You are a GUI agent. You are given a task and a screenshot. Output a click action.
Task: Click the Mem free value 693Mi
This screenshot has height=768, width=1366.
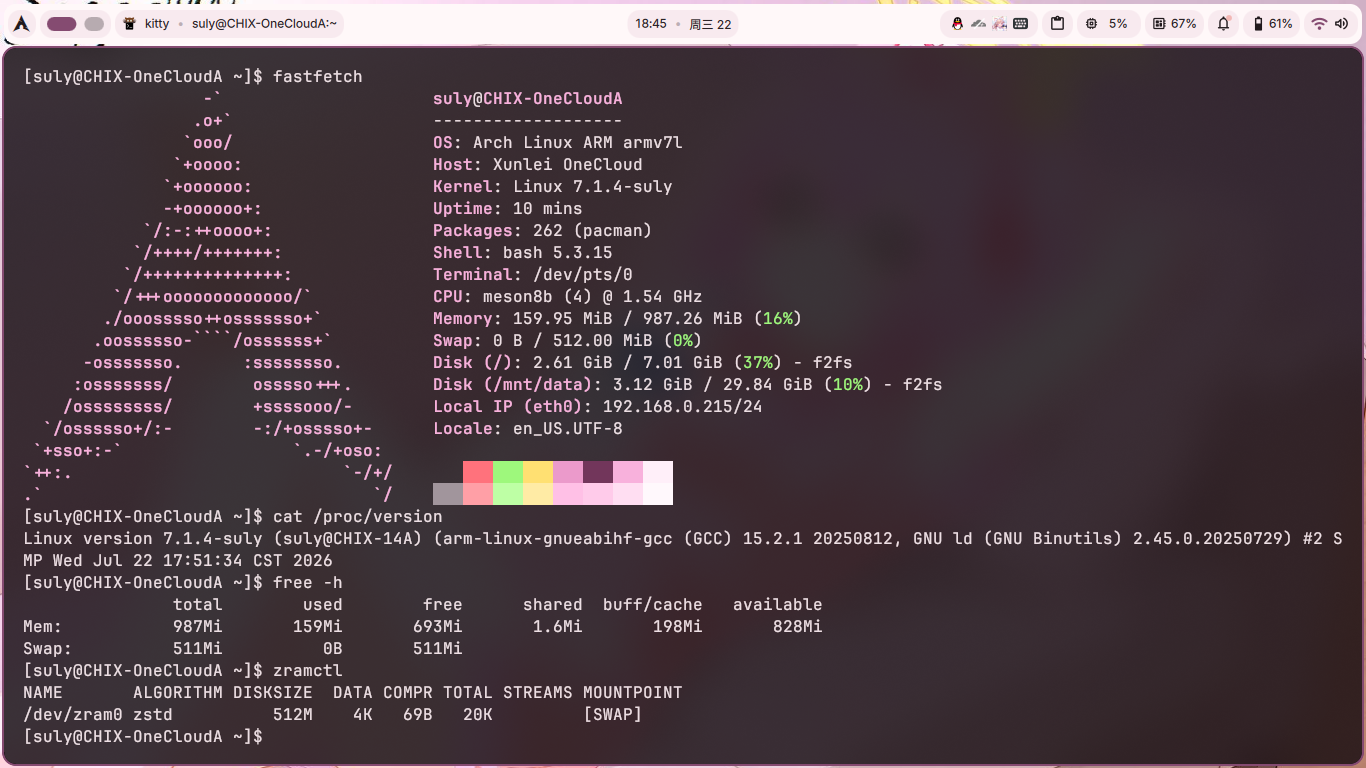tap(438, 627)
